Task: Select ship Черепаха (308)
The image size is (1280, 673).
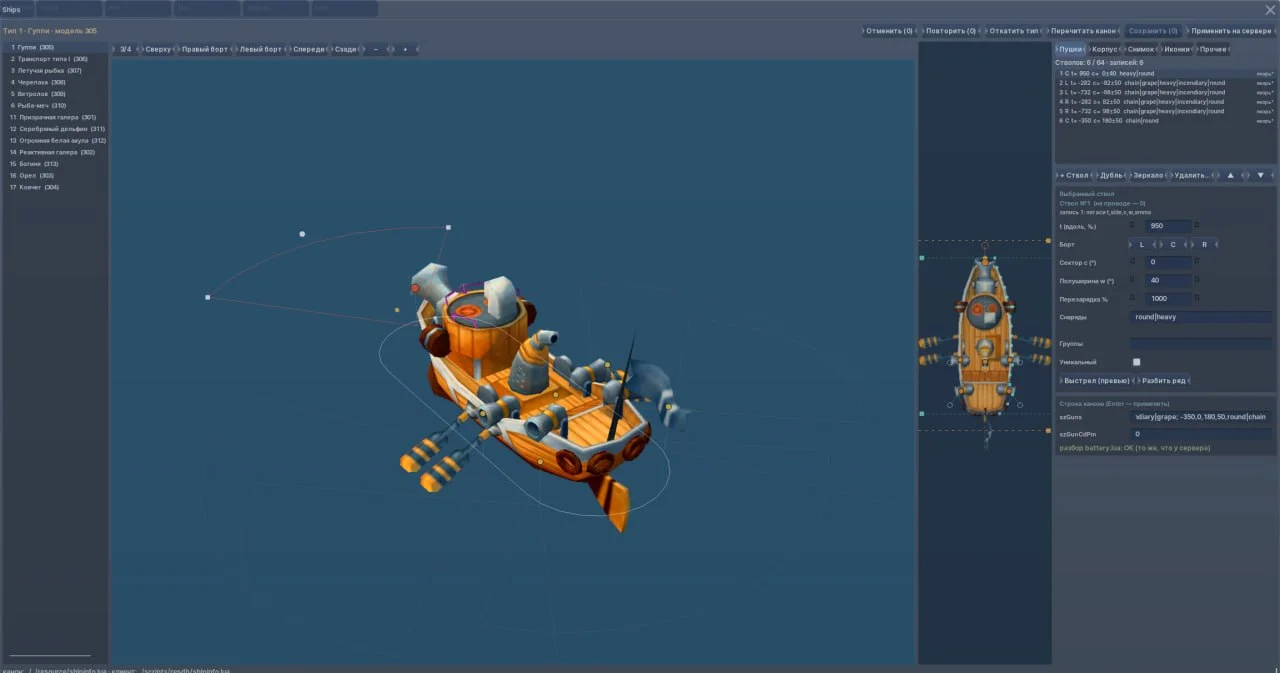Action: (x=54, y=82)
